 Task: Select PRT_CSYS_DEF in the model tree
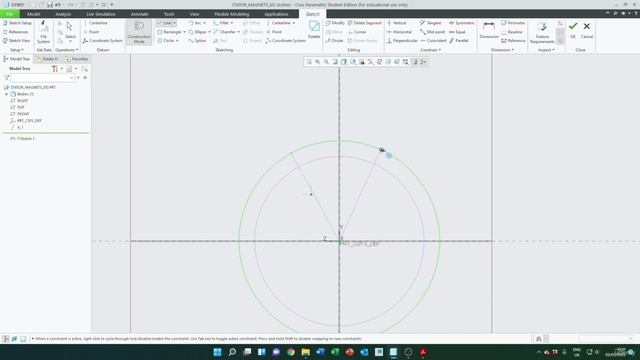[29, 121]
